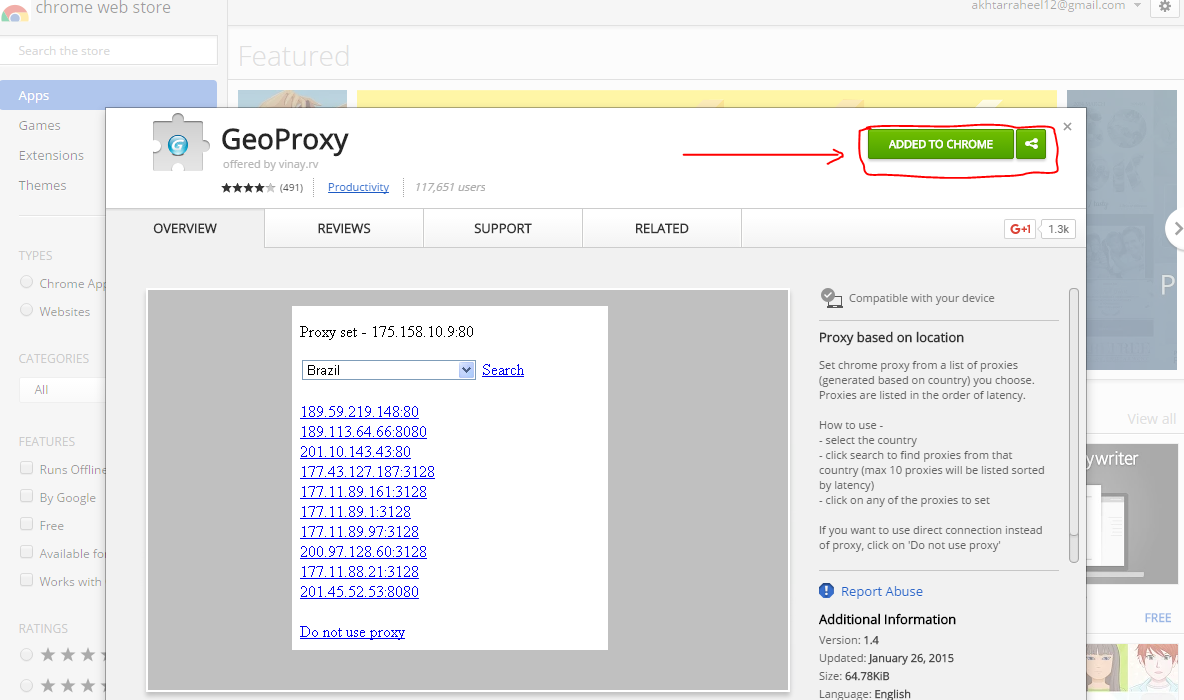Enable the Runs Offline checkbox

tap(26, 468)
